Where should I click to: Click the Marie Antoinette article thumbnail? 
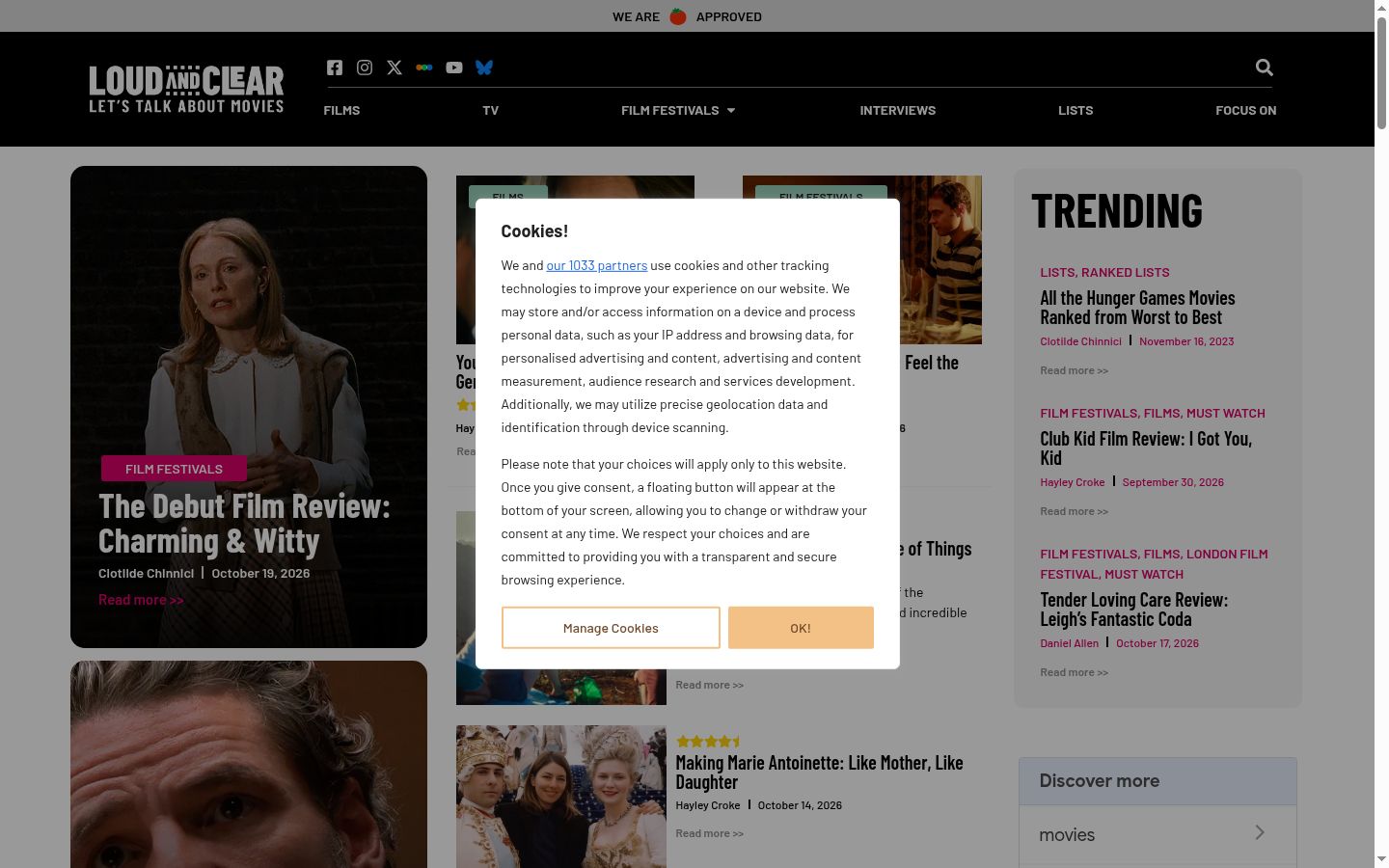pos(561,797)
